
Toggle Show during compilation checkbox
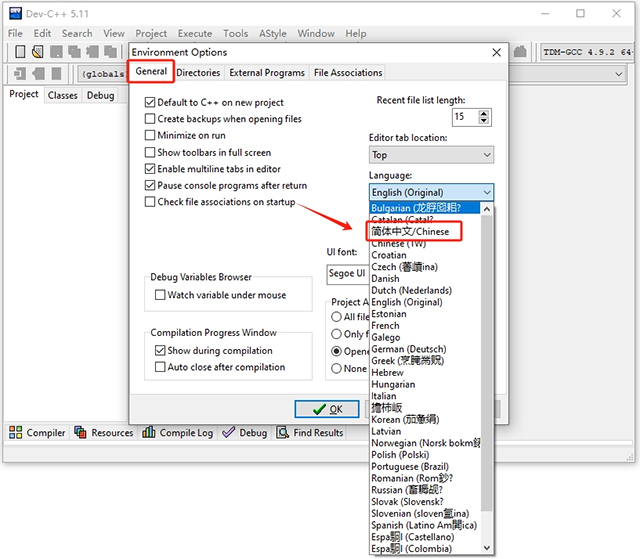click(x=160, y=350)
